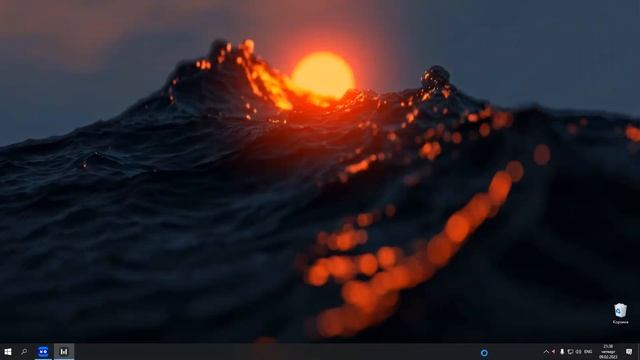Open the blue robot-face taskbar app

(43, 351)
